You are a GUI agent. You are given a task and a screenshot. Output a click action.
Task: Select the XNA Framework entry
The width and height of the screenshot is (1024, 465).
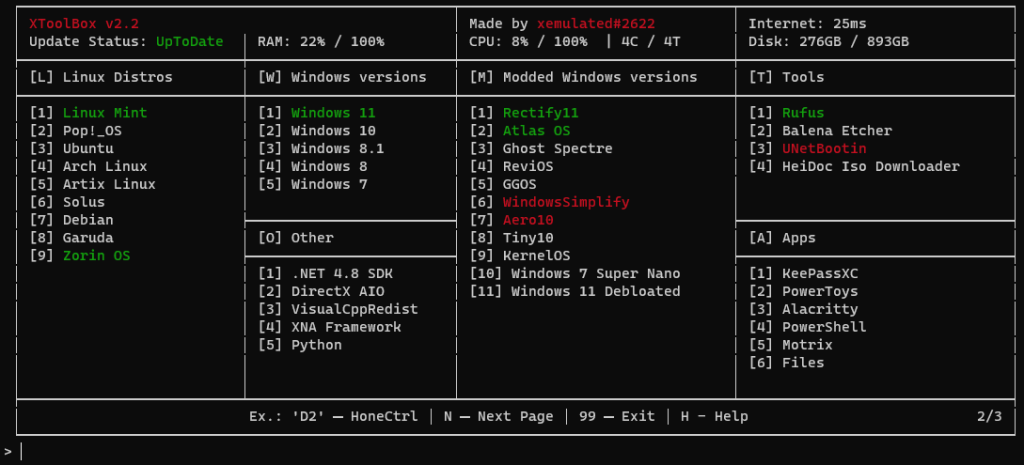(x=329, y=327)
